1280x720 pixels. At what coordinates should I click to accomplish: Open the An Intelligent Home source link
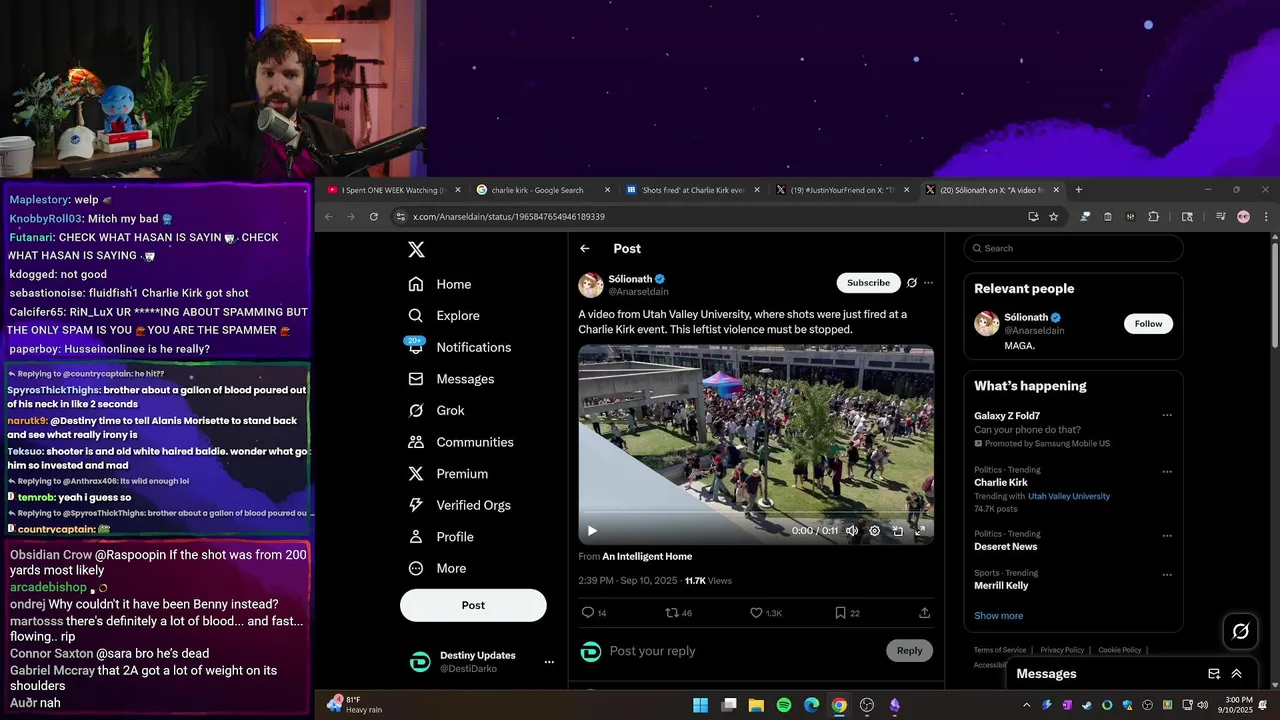pyautogui.click(x=647, y=556)
